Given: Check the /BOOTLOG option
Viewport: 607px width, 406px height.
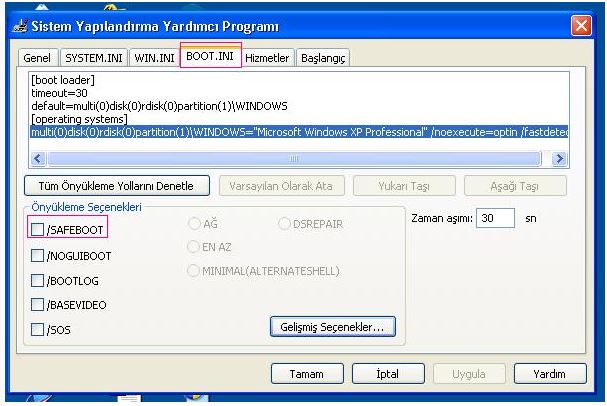Looking at the screenshot, I should pyautogui.click(x=37, y=280).
